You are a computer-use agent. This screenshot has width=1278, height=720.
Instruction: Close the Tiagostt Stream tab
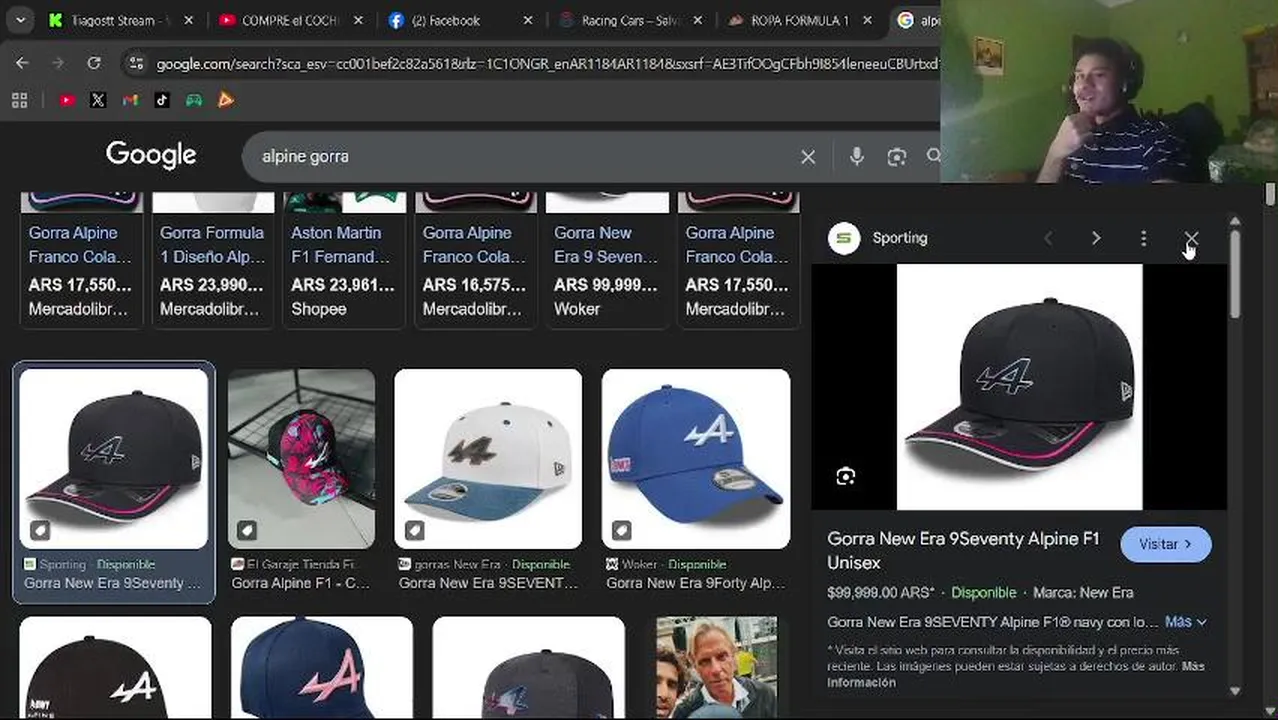point(188,20)
